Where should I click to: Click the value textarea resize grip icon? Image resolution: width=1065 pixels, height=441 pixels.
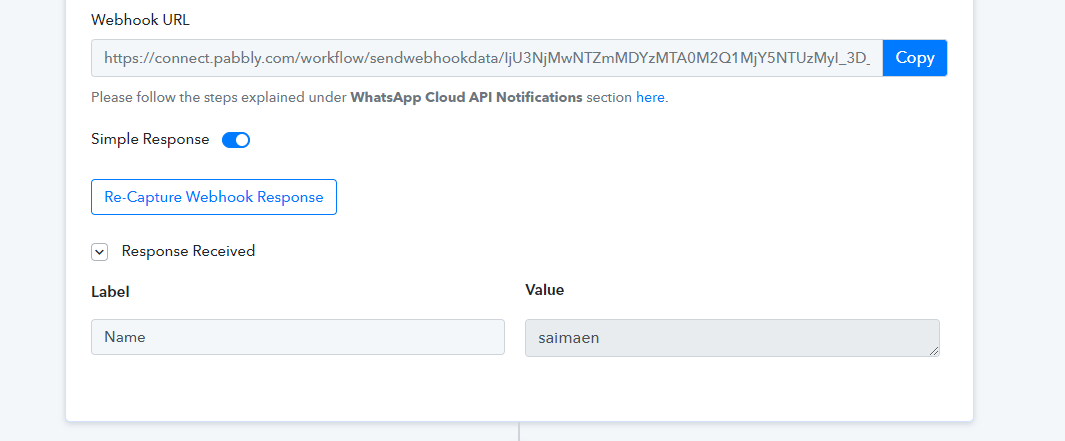tap(935, 351)
